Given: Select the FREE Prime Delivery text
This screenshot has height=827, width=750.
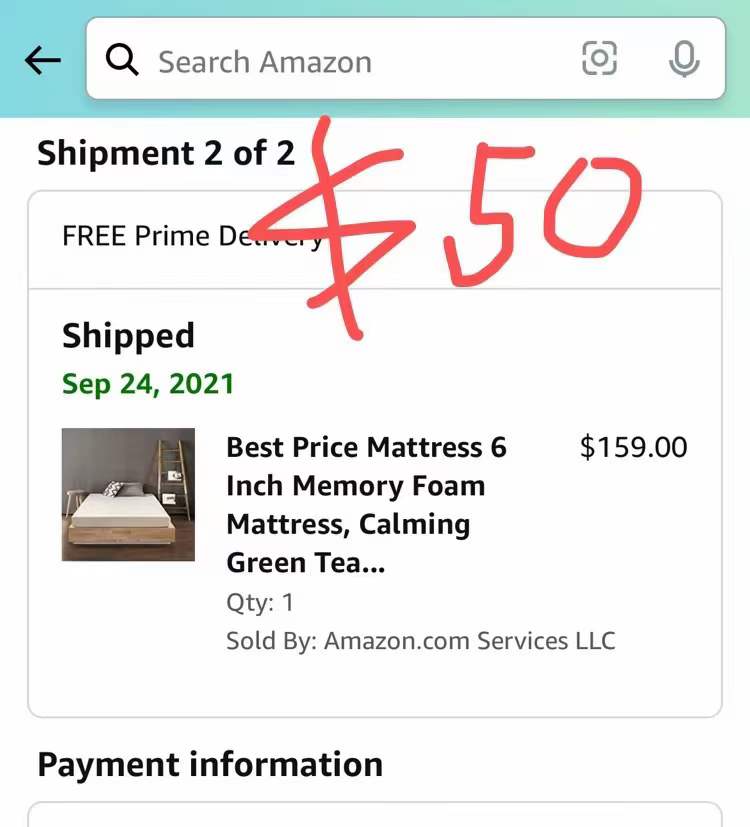Looking at the screenshot, I should (x=193, y=236).
